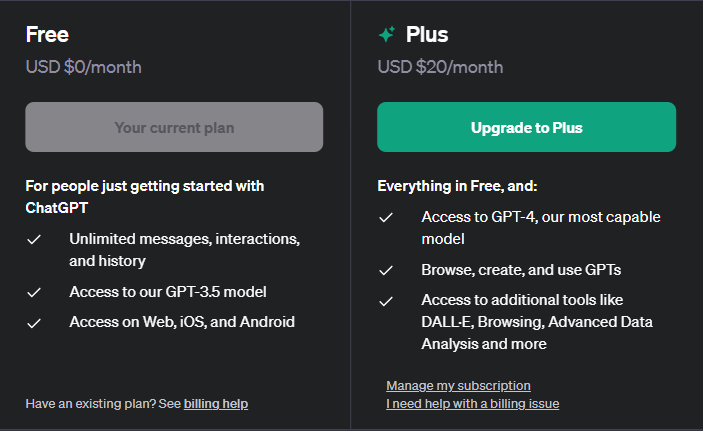Select the Free plan heading

[47, 35]
